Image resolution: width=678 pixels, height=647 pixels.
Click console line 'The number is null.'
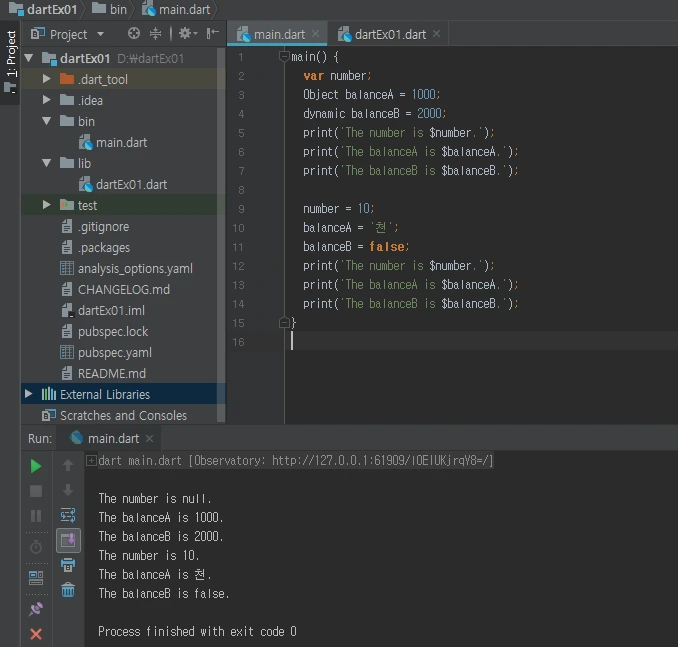pos(155,499)
